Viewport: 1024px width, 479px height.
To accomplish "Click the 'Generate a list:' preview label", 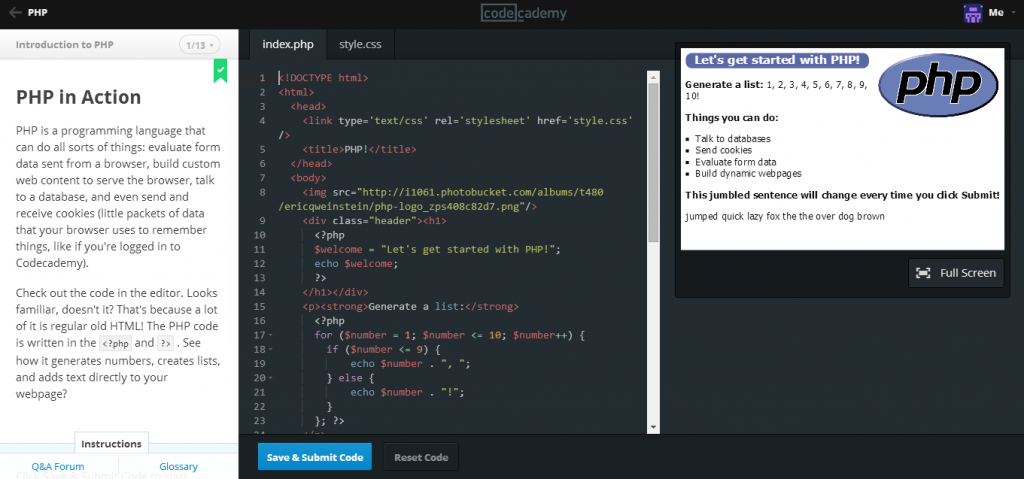I will click(x=724, y=85).
